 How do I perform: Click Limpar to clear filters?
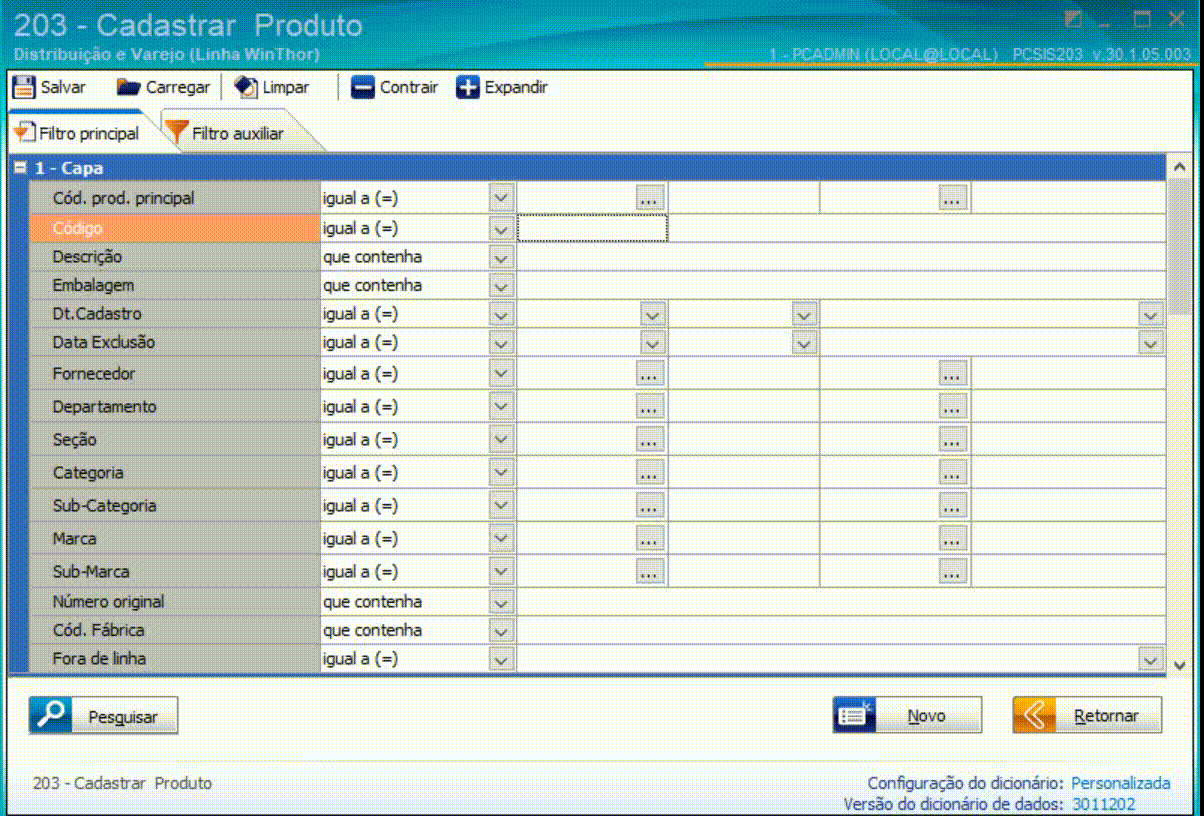point(272,87)
